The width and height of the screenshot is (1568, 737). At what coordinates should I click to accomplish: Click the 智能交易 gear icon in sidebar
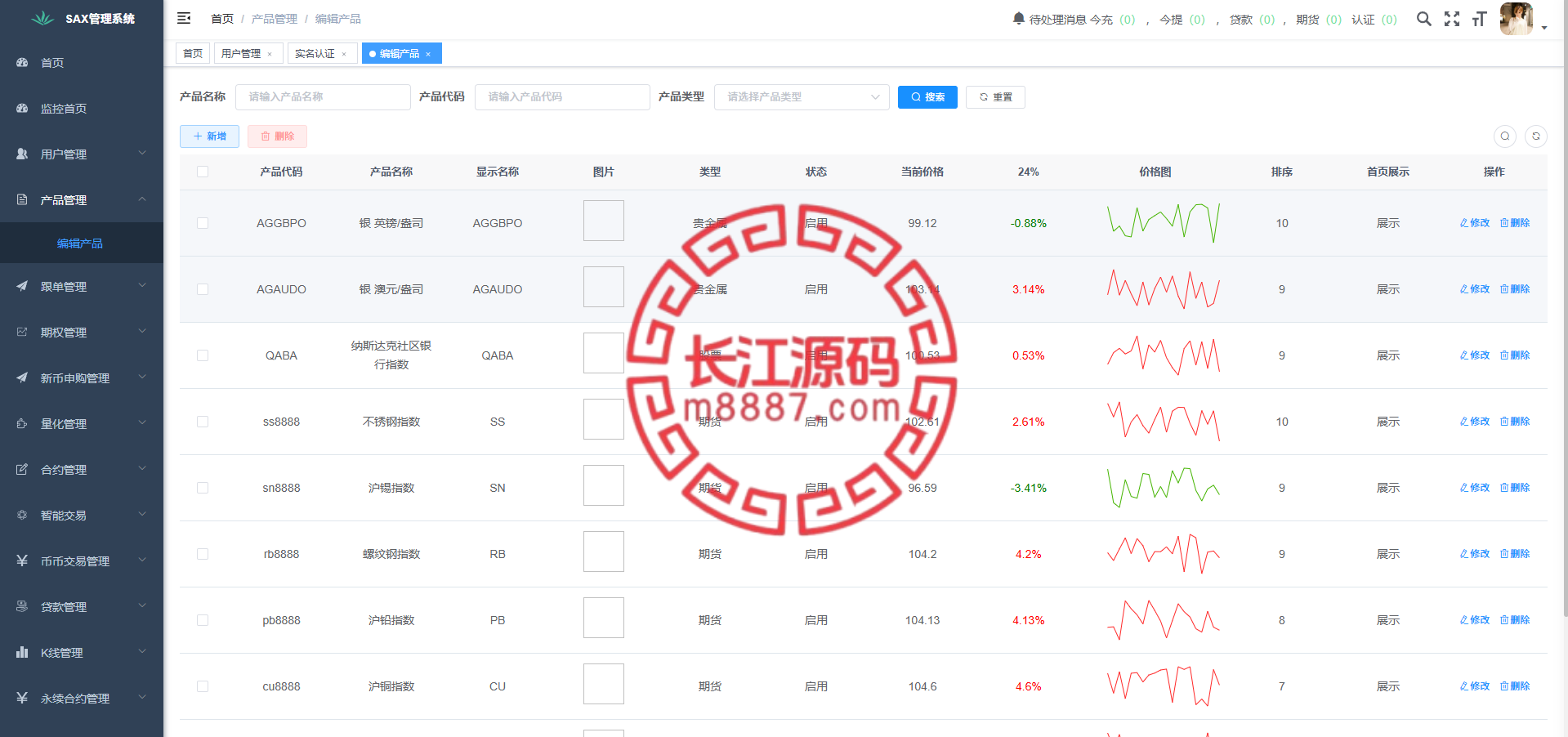pos(22,516)
